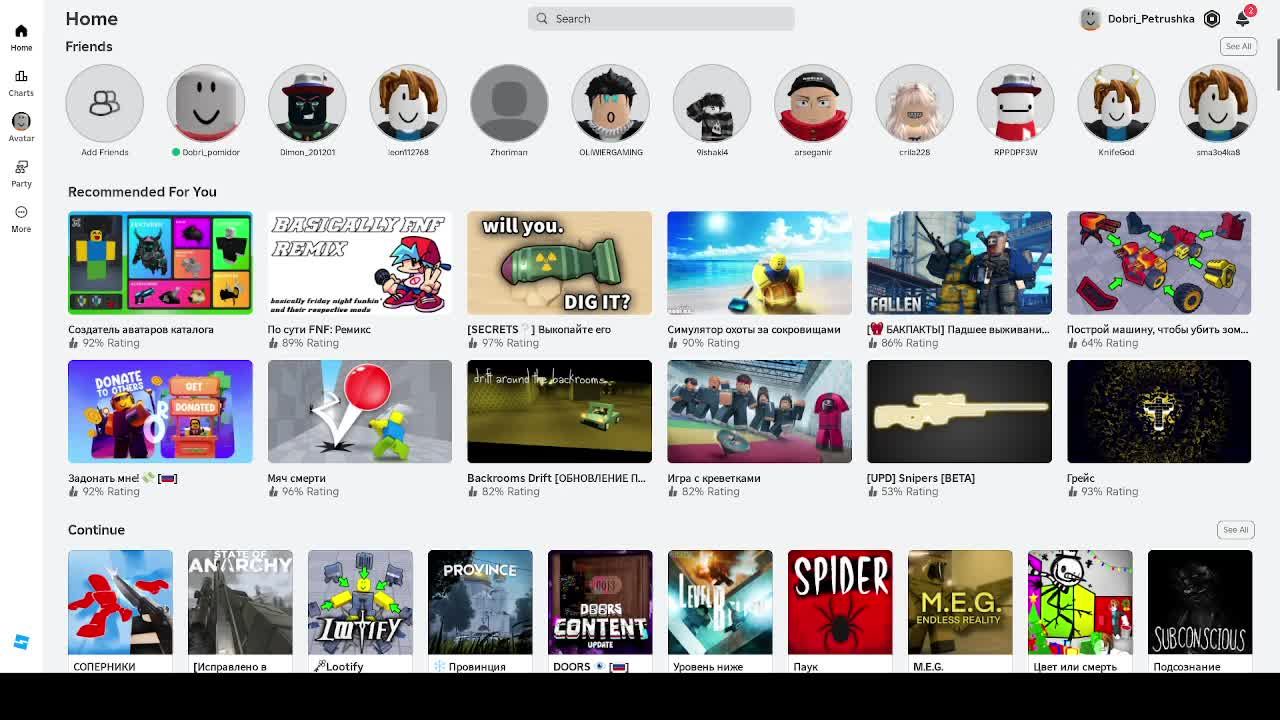Open the Создатель аватаров каталога game thumbnail
The image size is (1280, 720).
tap(160, 263)
